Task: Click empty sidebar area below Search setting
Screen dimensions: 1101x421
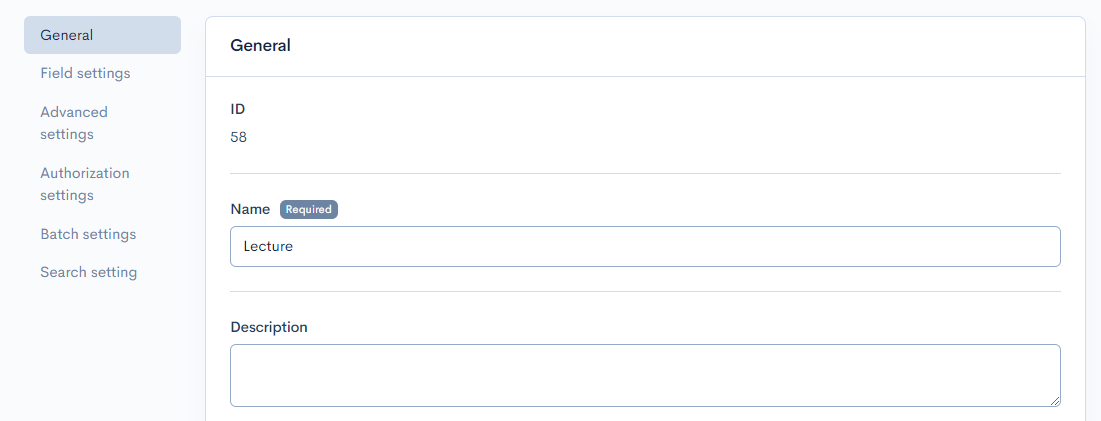Action: coord(100,350)
